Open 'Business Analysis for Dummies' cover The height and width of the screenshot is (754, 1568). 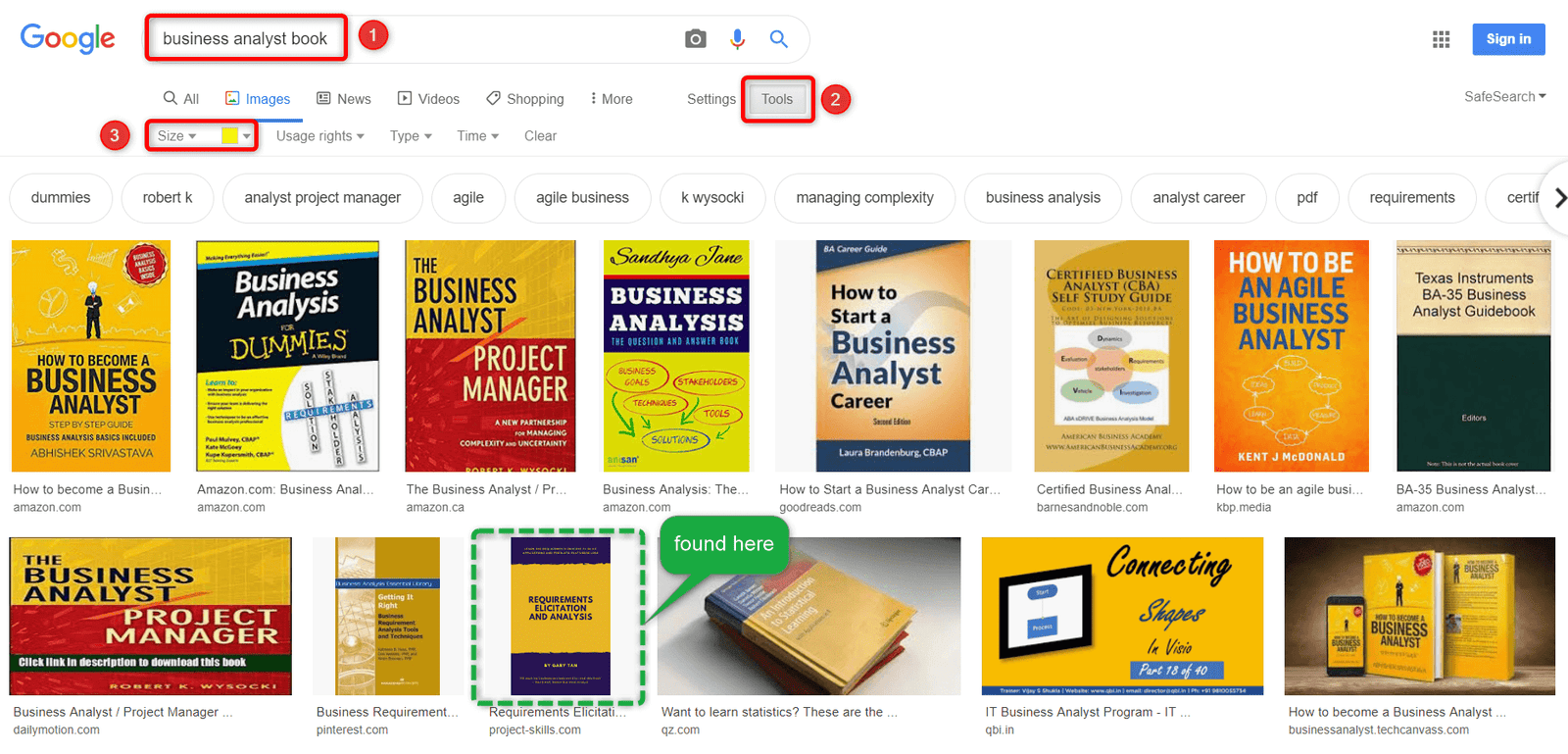(x=287, y=356)
